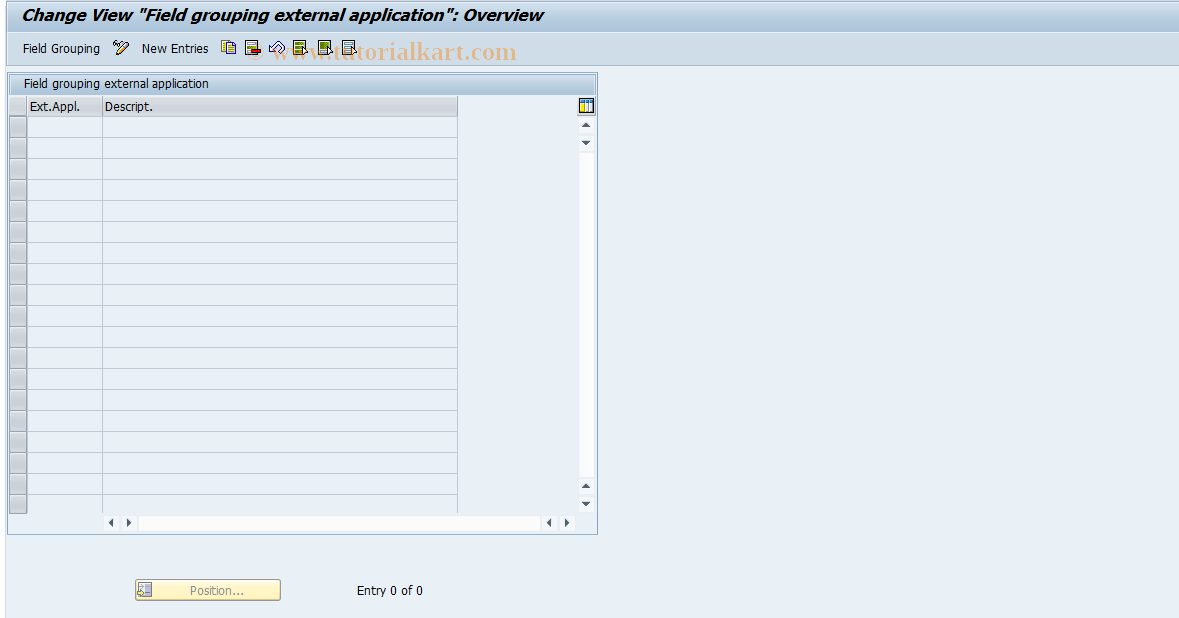This screenshot has height=618, width=1179.
Task: Click the first row's Descript. input cell
Action: pyautogui.click(x=280, y=127)
